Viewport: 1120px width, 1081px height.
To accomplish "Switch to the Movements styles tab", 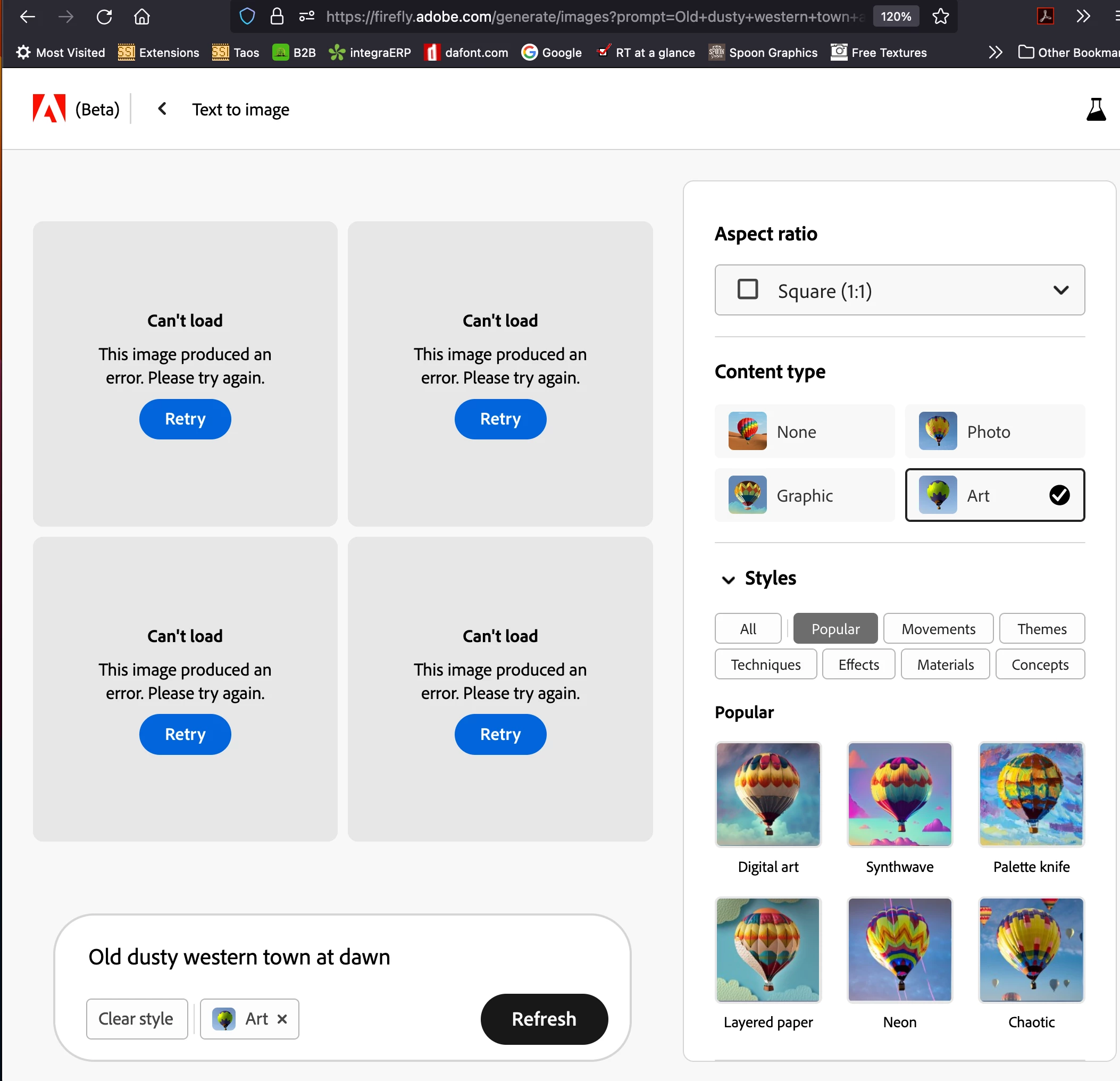I will [938, 629].
